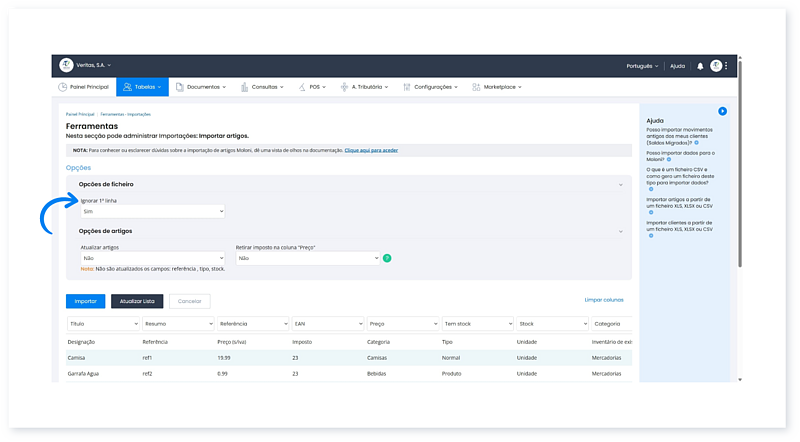This screenshot has height=442, width=800.
Task: Open the user avatar menu in header
Action: (x=716, y=66)
